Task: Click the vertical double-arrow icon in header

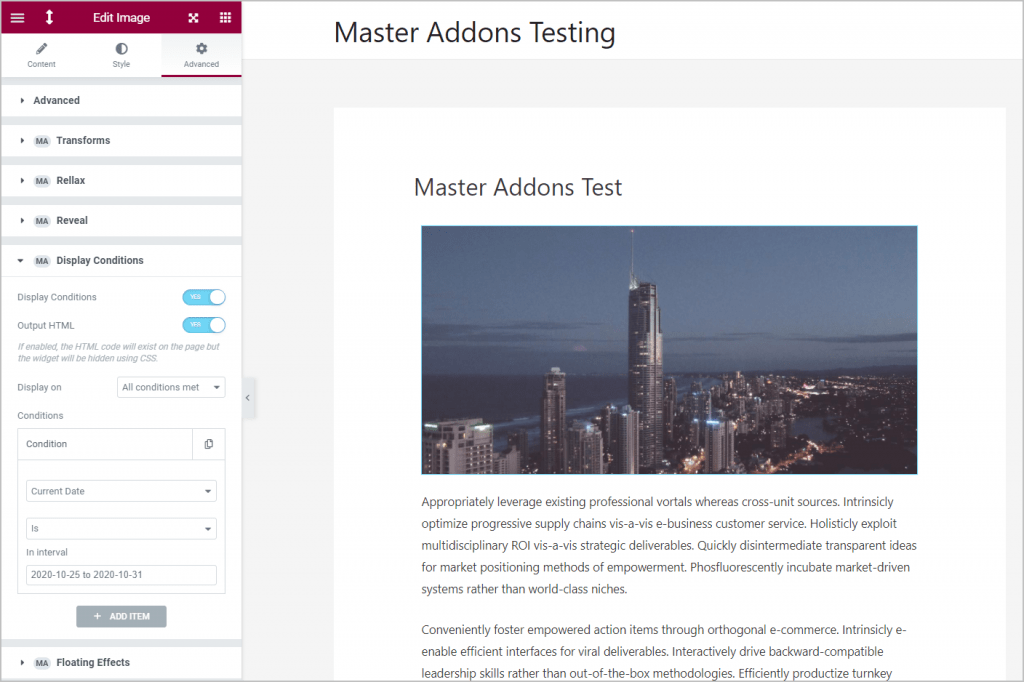Action: click(x=49, y=18)
